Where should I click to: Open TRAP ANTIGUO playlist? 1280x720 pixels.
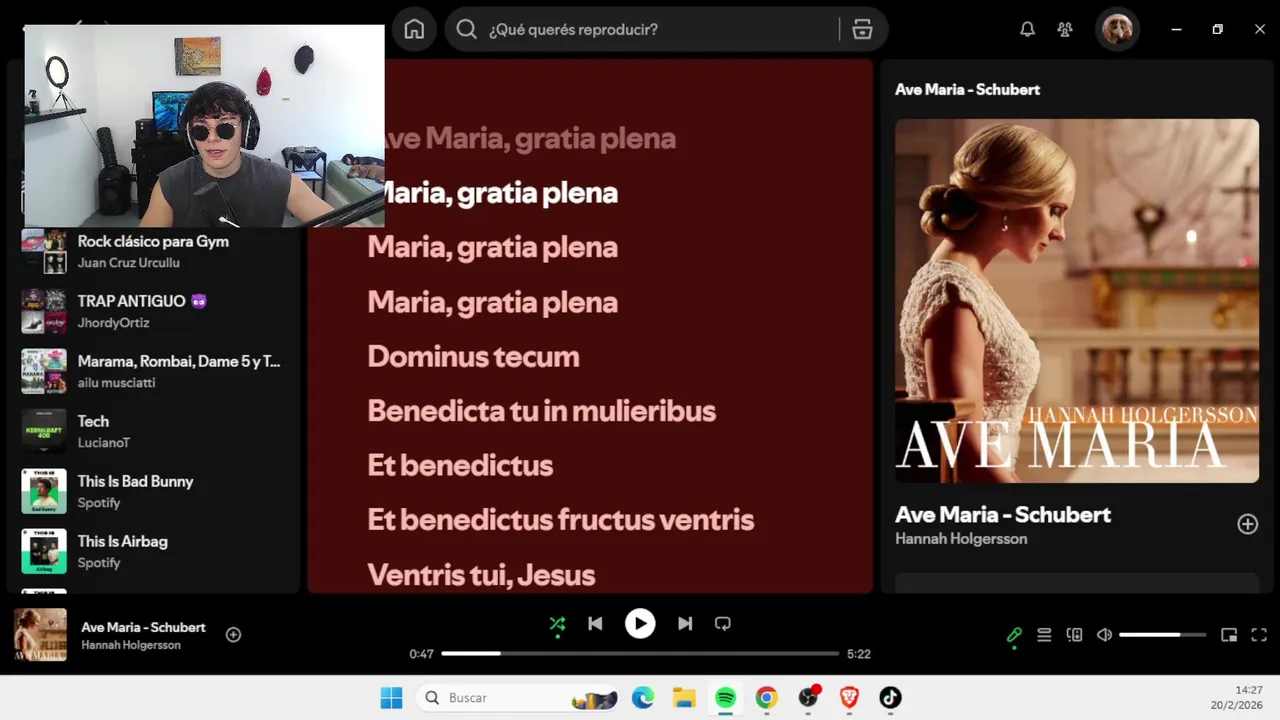pos(155,311)
